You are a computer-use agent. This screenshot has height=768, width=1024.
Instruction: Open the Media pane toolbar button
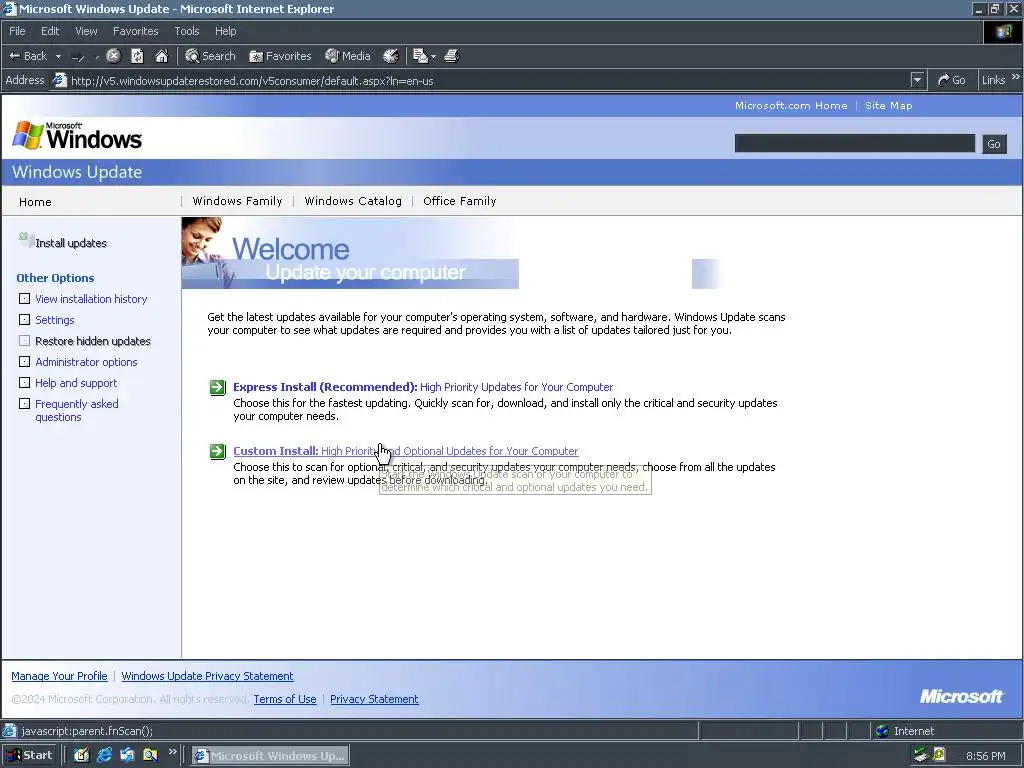click(348, 56)
